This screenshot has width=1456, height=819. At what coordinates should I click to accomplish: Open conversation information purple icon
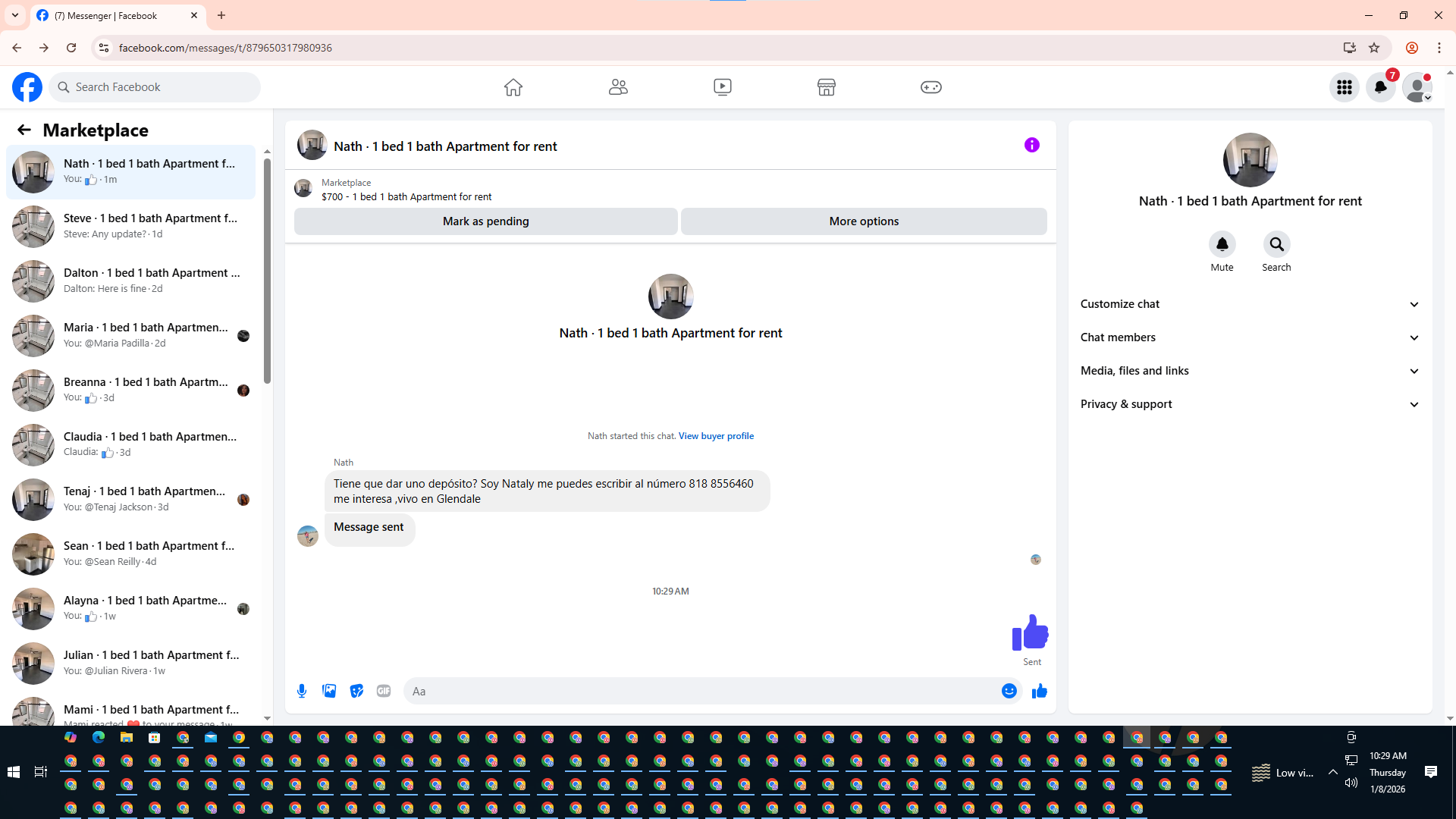click(1032, 145)
